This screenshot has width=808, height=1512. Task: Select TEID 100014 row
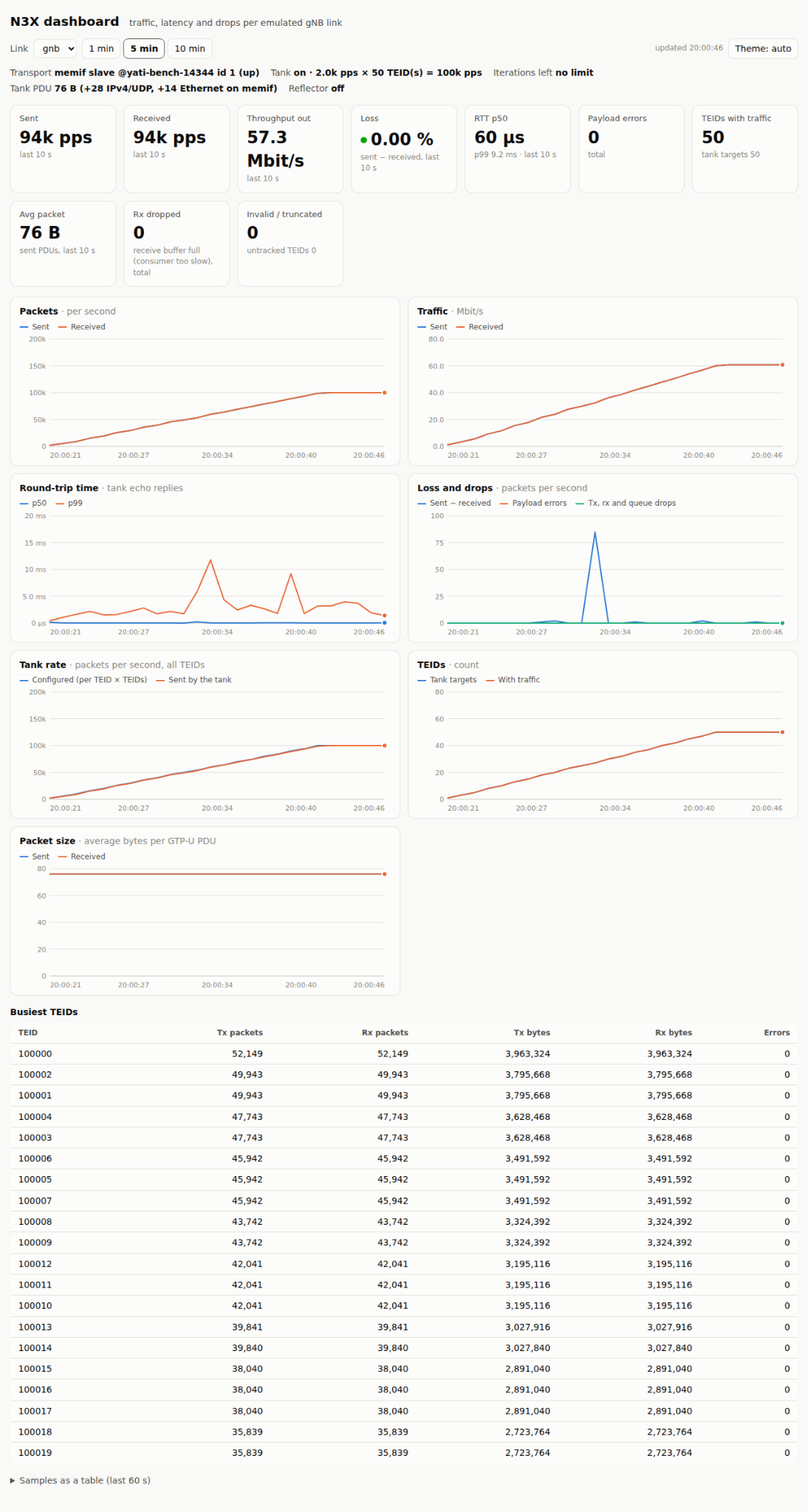404,1348
